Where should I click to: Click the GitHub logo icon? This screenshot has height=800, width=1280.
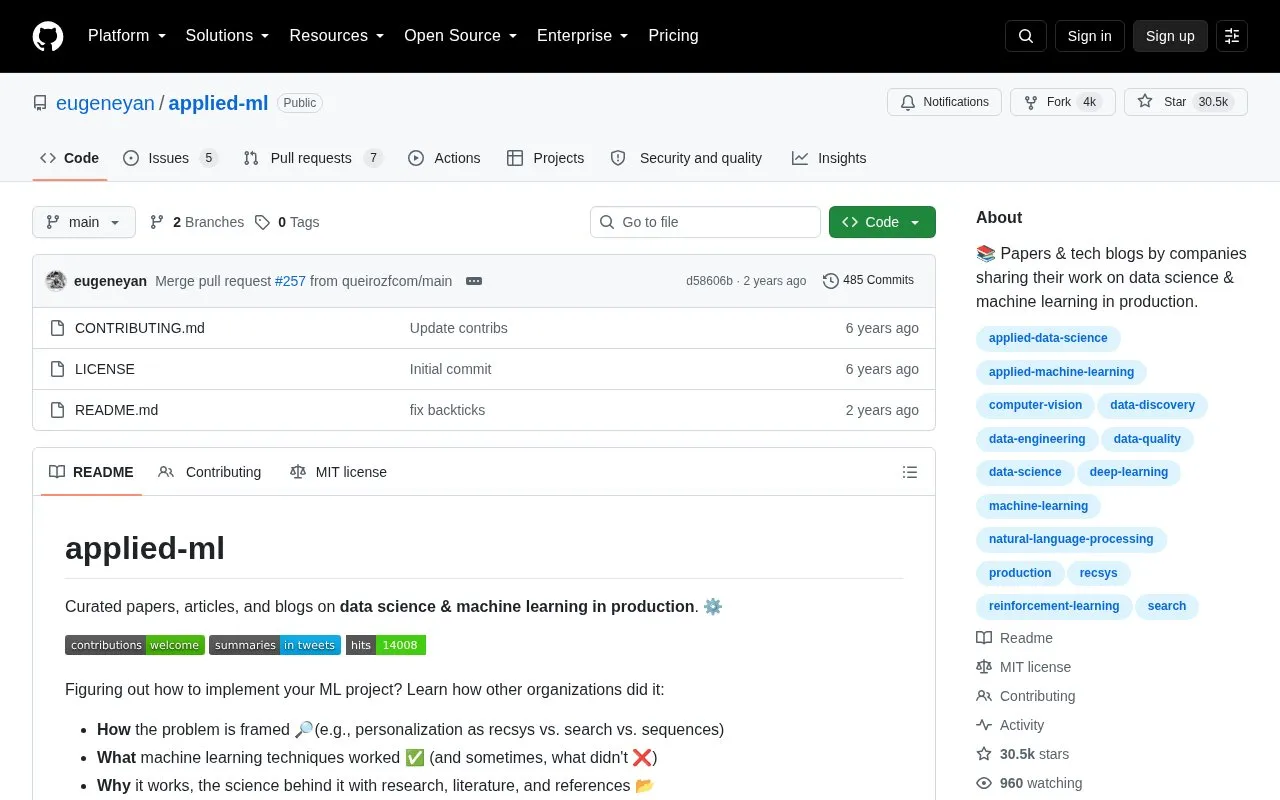tap(48, 36)
